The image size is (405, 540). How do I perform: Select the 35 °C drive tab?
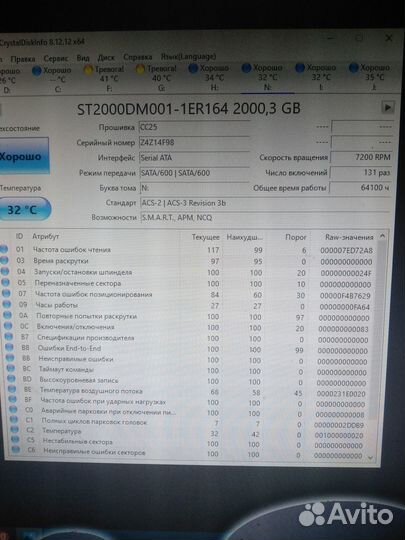(370, 77)
